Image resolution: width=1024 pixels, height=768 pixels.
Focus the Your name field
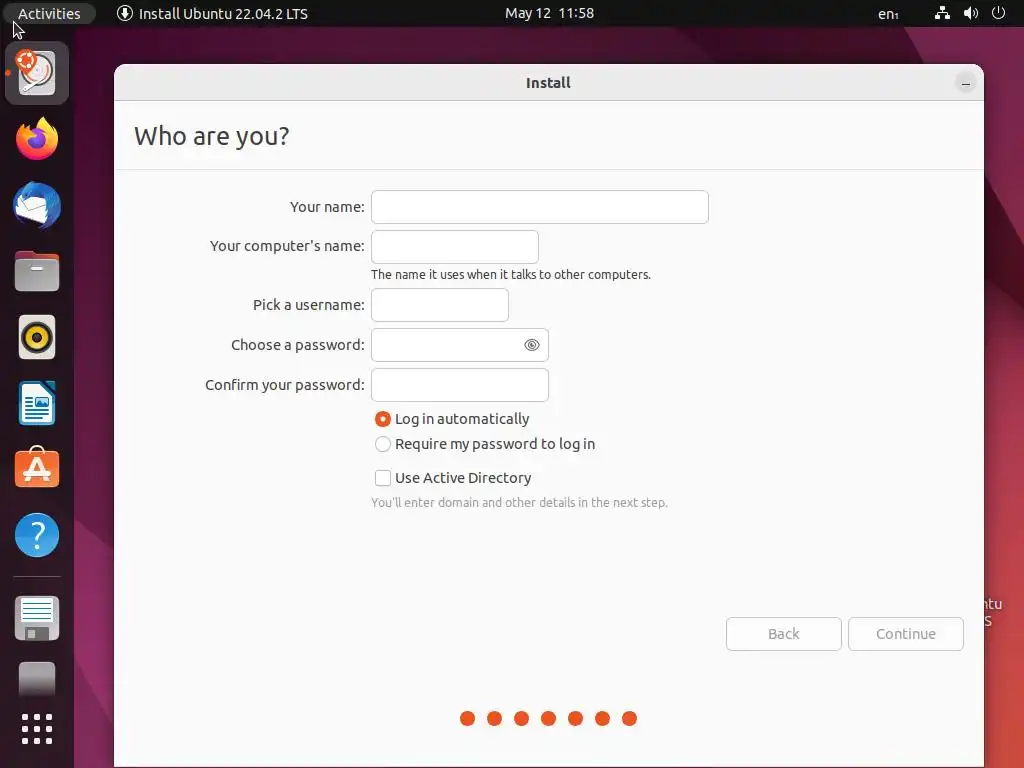point(539,207)
